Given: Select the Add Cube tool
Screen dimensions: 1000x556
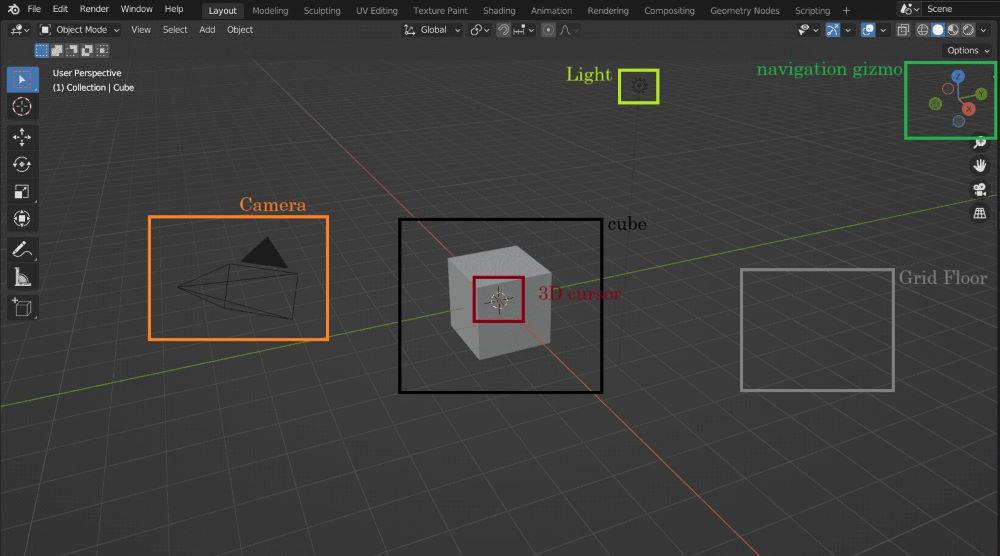Looking at the screenshot, I should (x=22, y=307).
